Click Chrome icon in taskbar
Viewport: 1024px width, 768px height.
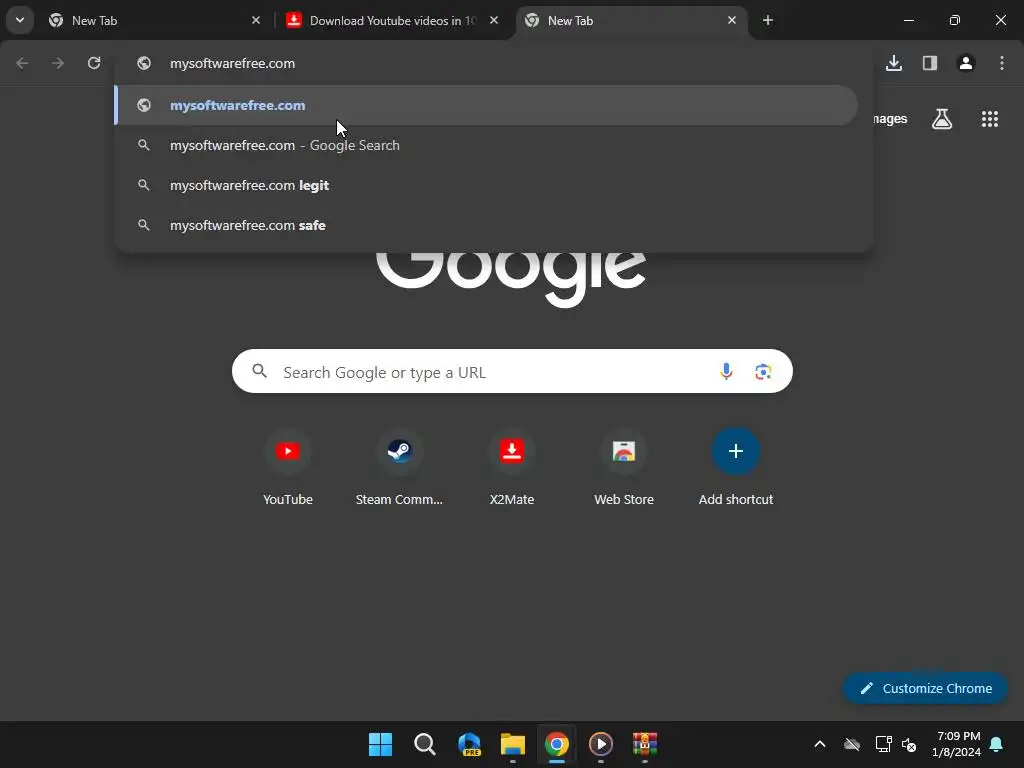(x=557, y=744)
